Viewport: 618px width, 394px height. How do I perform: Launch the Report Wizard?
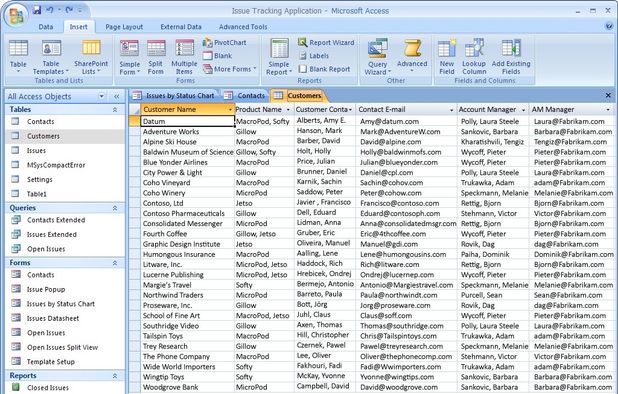coord(326,42)
